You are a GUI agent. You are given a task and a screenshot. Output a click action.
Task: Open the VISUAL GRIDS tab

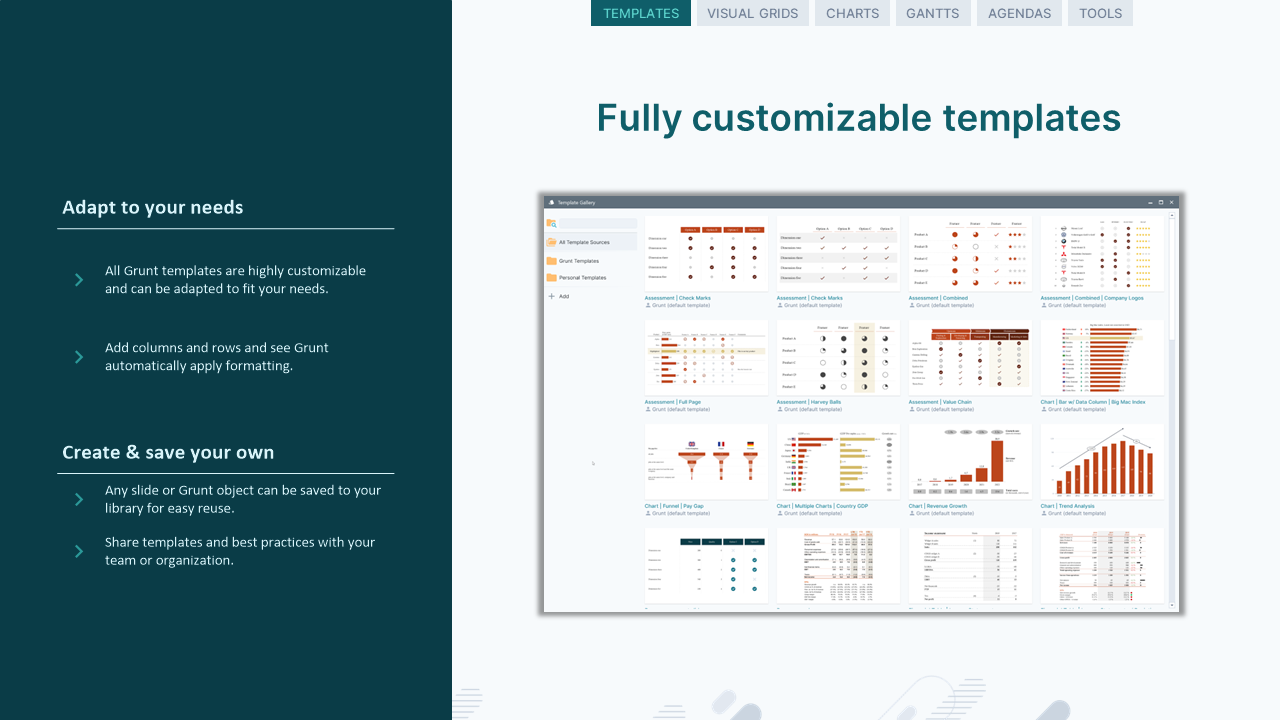click(x=753, y=13)
